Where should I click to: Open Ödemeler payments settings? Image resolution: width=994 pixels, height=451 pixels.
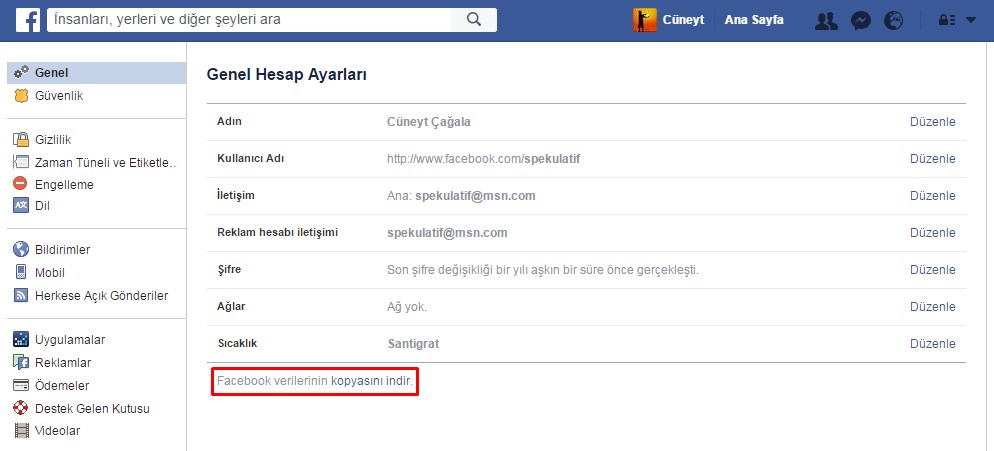point(61,385)
